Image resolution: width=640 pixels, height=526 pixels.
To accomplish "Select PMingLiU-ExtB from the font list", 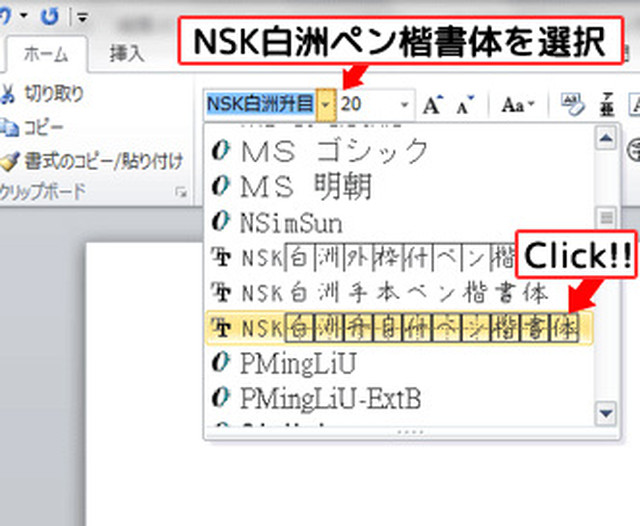I will (399, 398).
